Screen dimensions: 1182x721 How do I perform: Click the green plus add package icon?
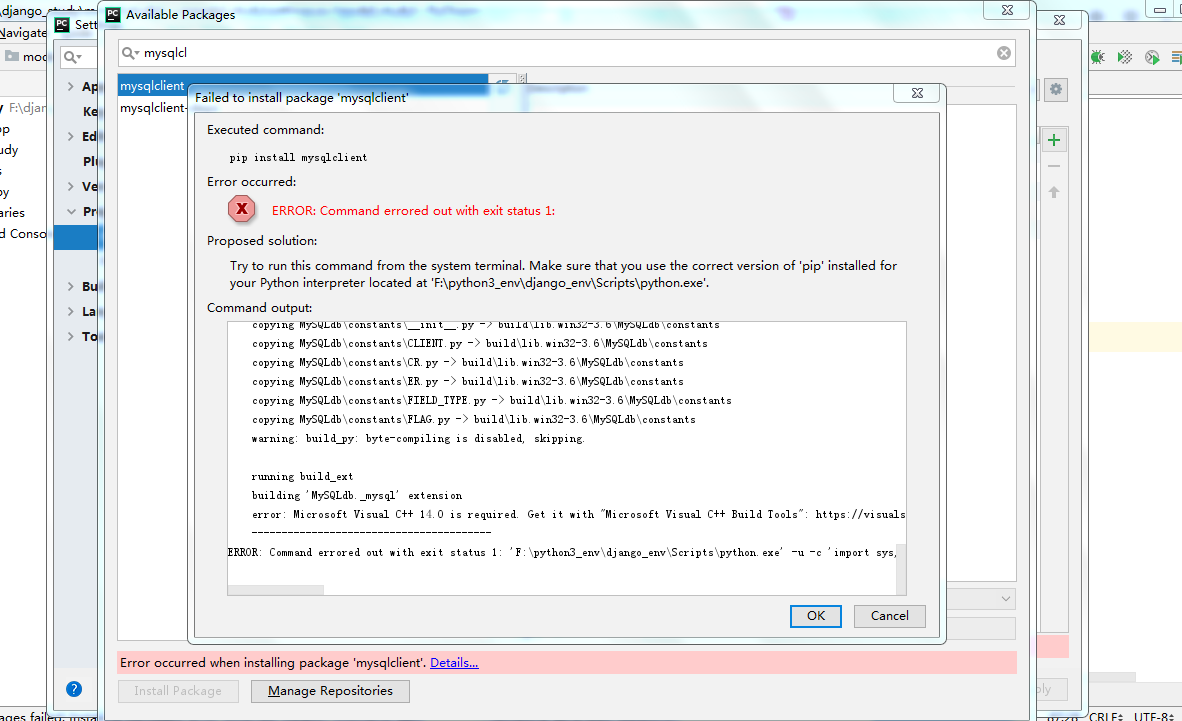[1054, 140]
